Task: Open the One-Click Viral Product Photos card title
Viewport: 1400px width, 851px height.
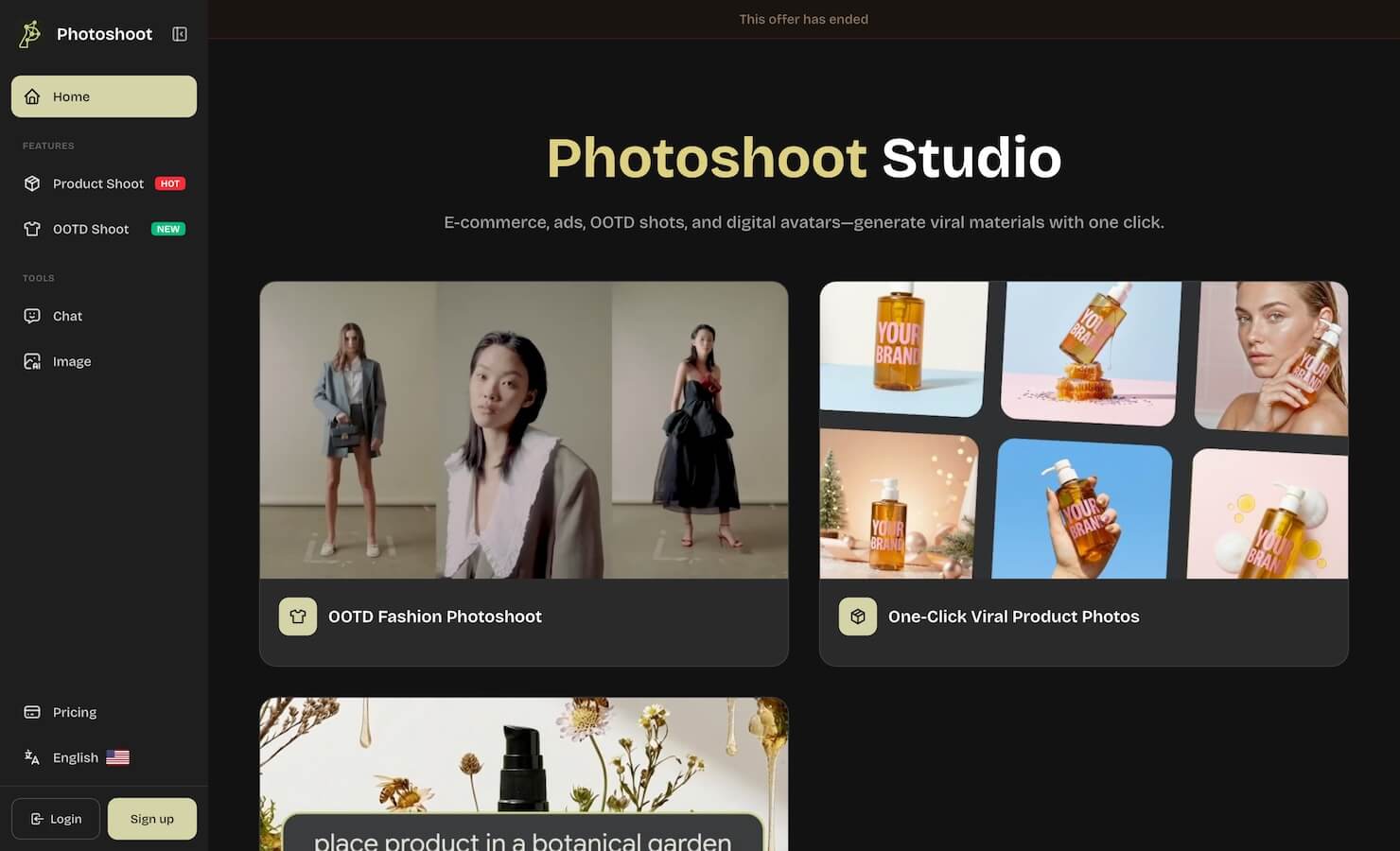Action: [1014, 617]
